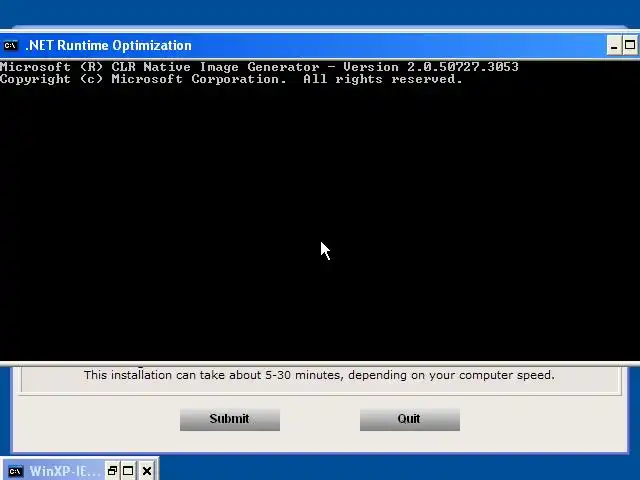Click the minimized WinXP-IE window title

[65, 471]
